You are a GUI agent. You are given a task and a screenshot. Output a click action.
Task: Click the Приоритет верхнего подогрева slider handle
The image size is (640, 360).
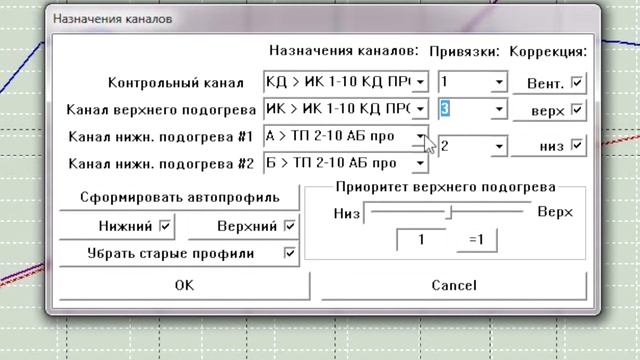pos(449,212)
